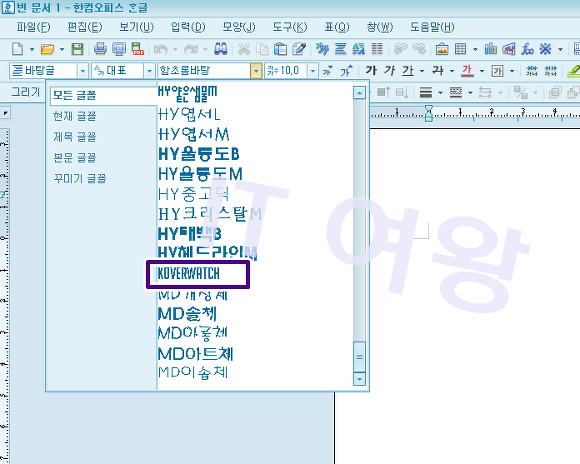Image resolution: width=580 pixels, height=464 pixels.
Task: Open the line thickness dropdown arrow
Action: click(x=440, y=92)
